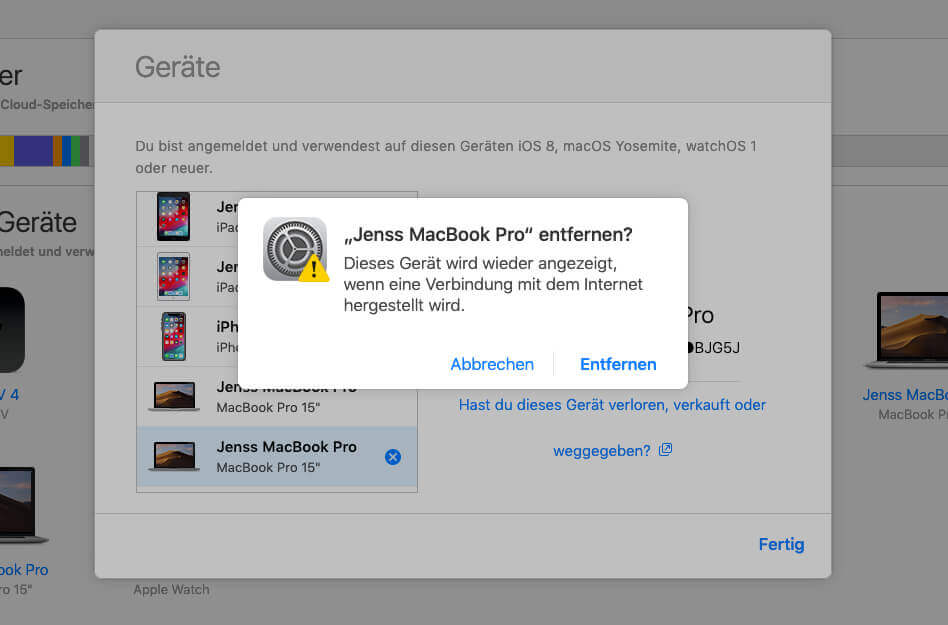Open the "ook Pro" link at bottom left
The image size is (948, 625).
pyautogui.click(x=23, y=570)
